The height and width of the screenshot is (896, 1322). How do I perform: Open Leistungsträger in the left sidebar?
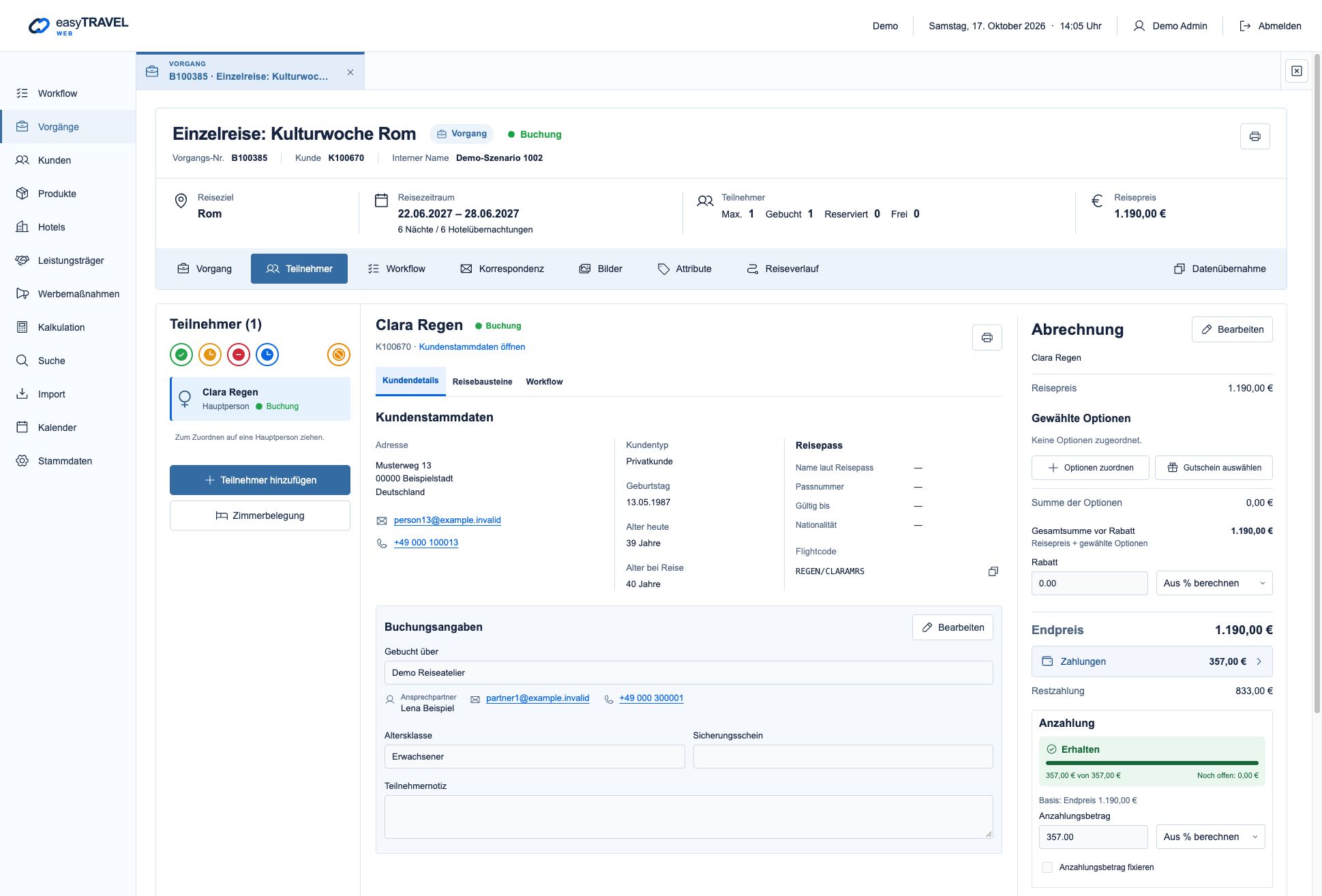coord(68,260)
